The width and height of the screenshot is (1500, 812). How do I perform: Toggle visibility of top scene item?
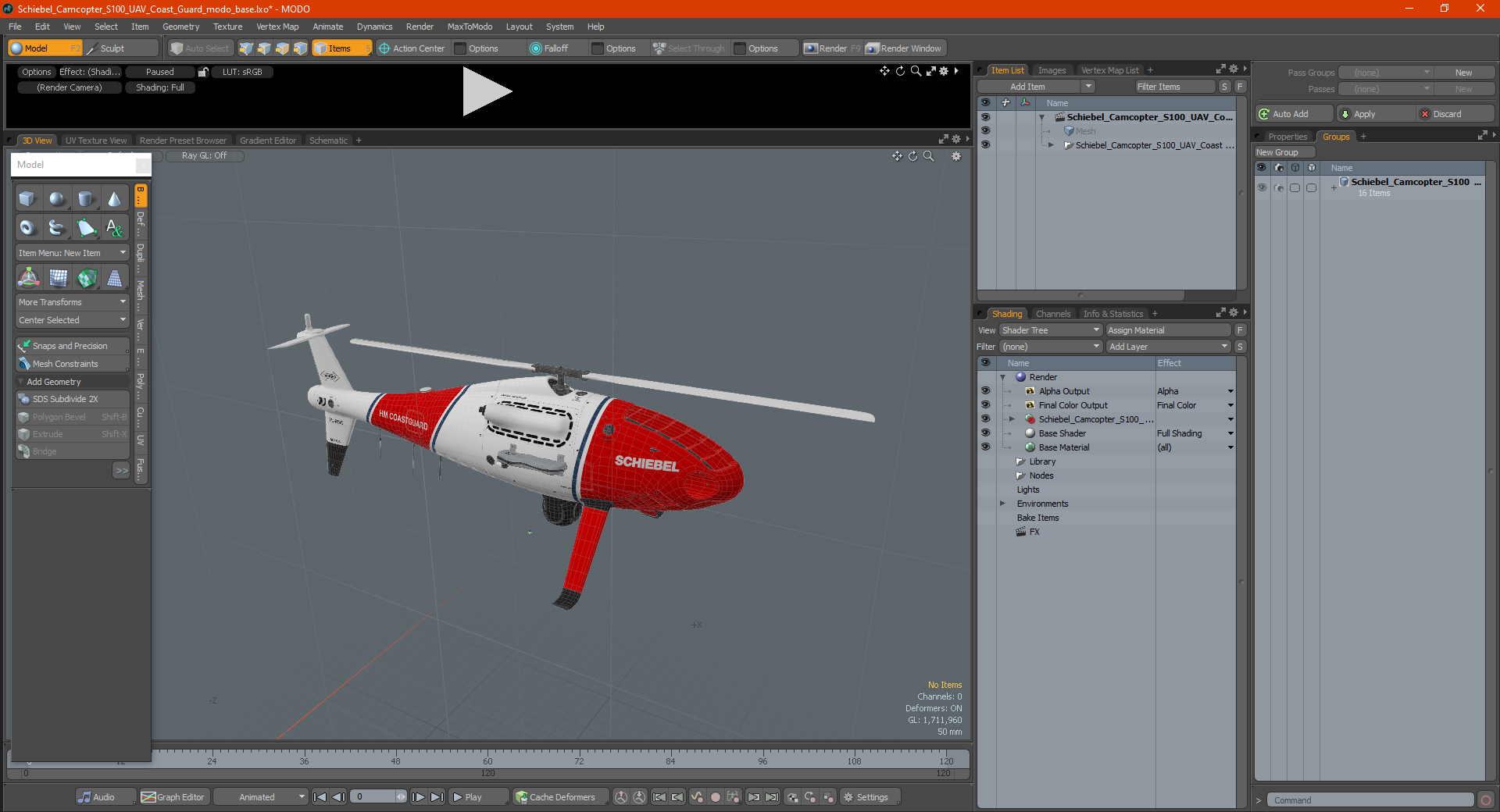coord(985,117)
